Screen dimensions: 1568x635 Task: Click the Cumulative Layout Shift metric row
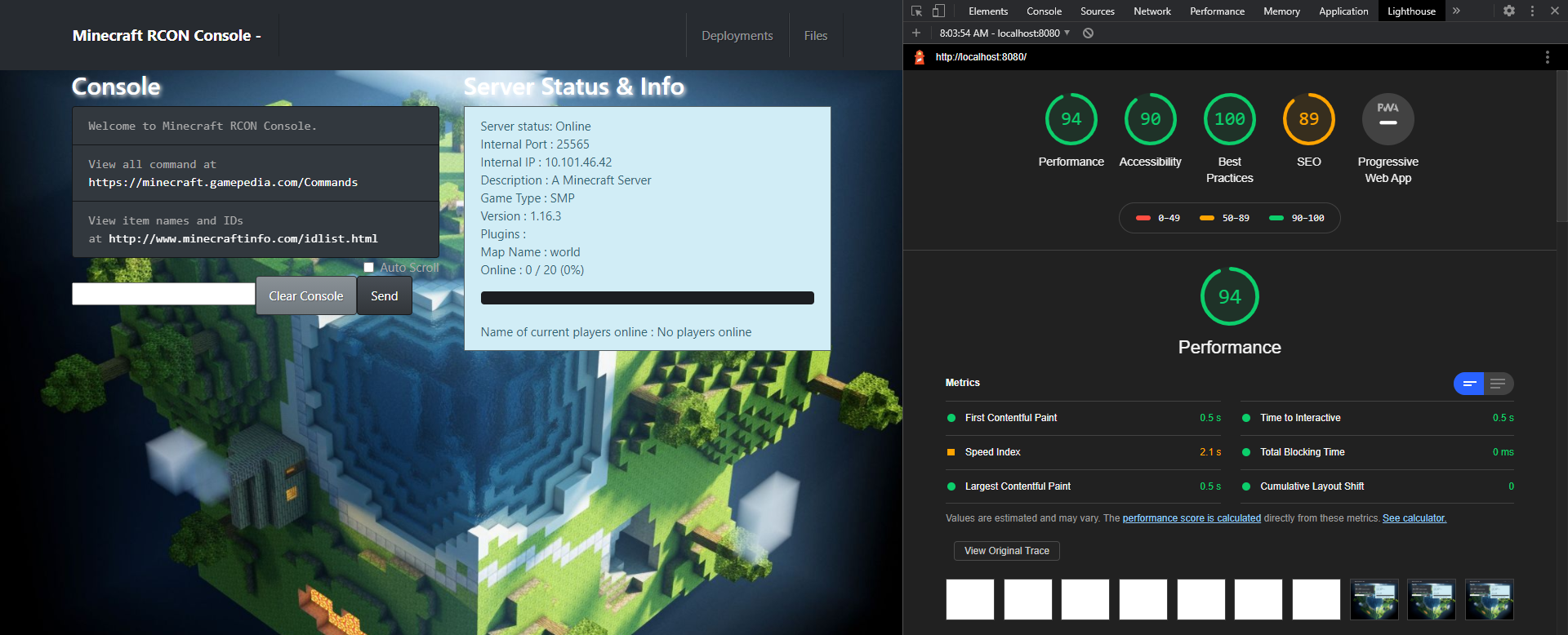coord(1377,486)
